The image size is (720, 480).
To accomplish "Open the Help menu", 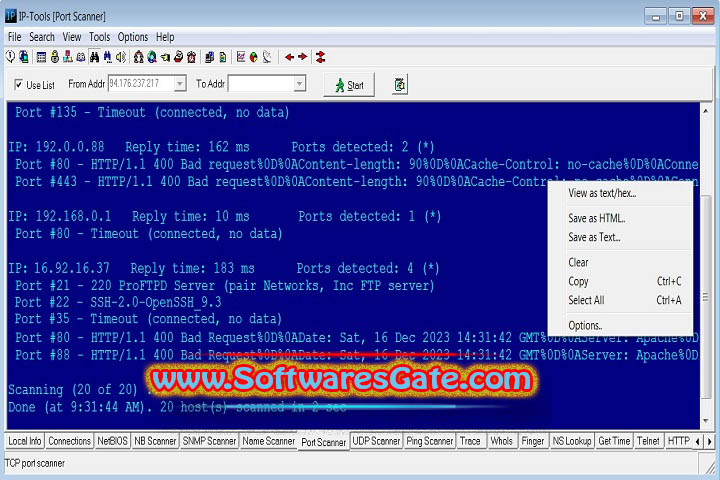I will coord(165,37).
